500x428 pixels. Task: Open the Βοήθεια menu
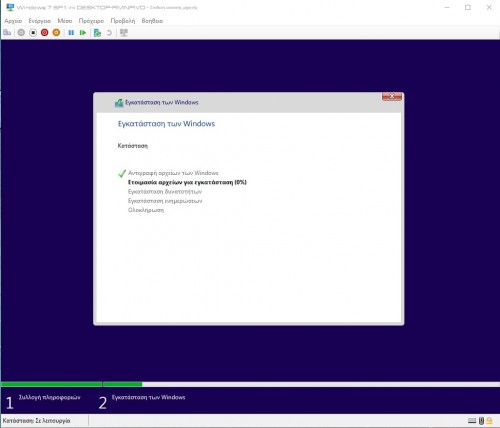(152, 21)
